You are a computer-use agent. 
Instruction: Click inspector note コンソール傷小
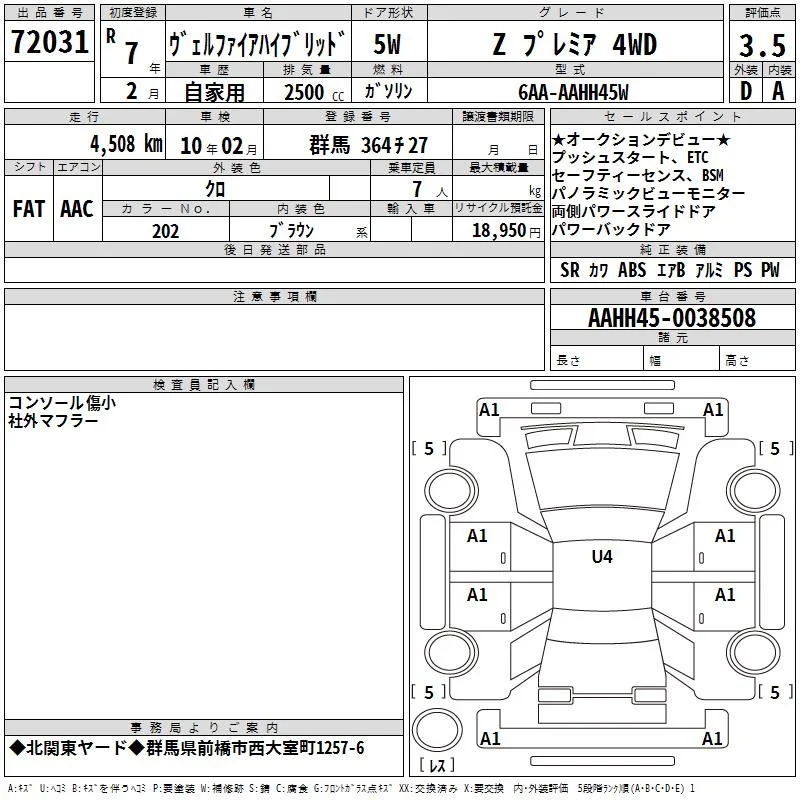[62, 403]
